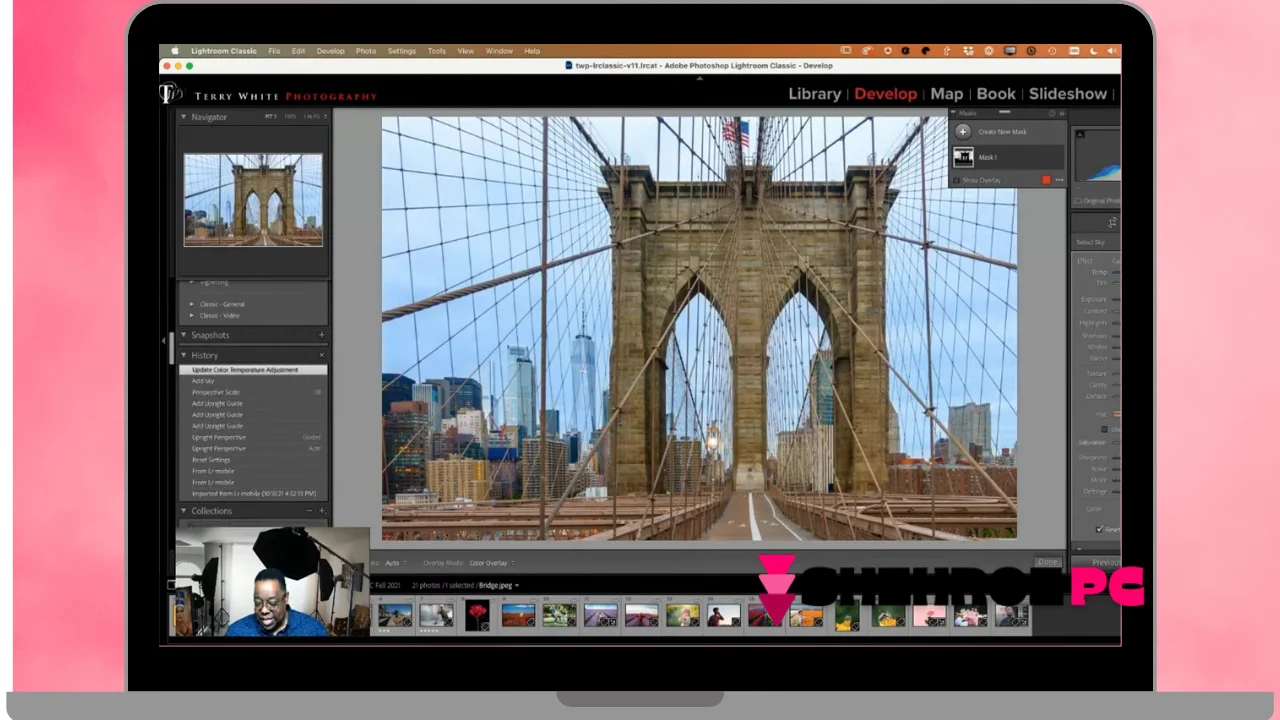1280x720 pixels.
Task: Switch to the Library module
Action: coord(814,94)
